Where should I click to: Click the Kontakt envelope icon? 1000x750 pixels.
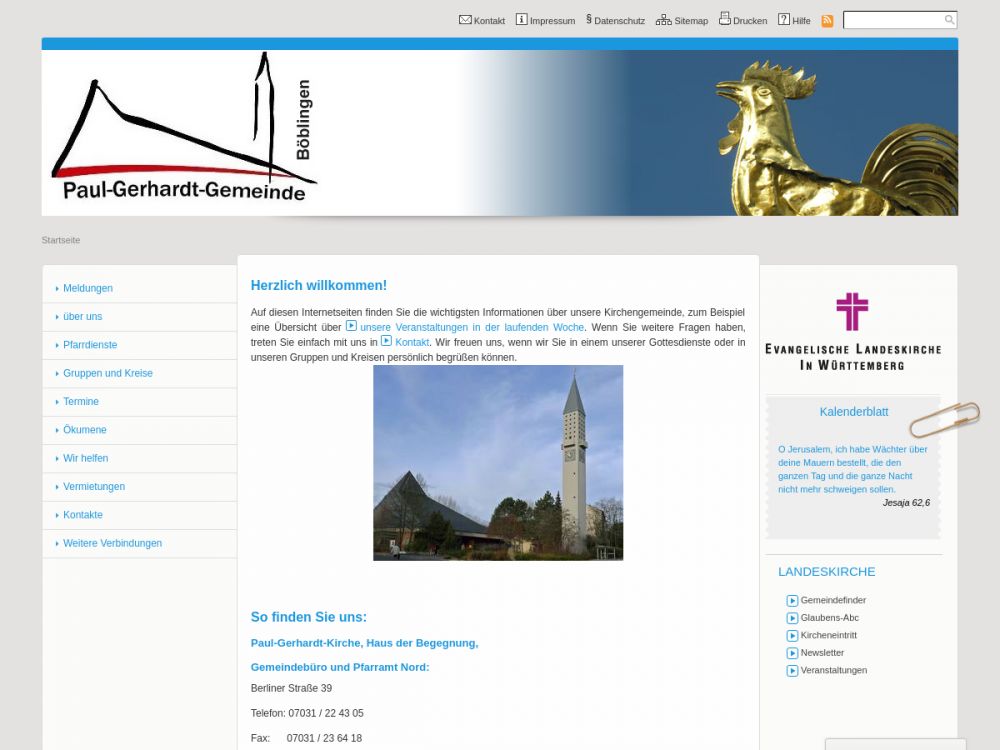465,19
